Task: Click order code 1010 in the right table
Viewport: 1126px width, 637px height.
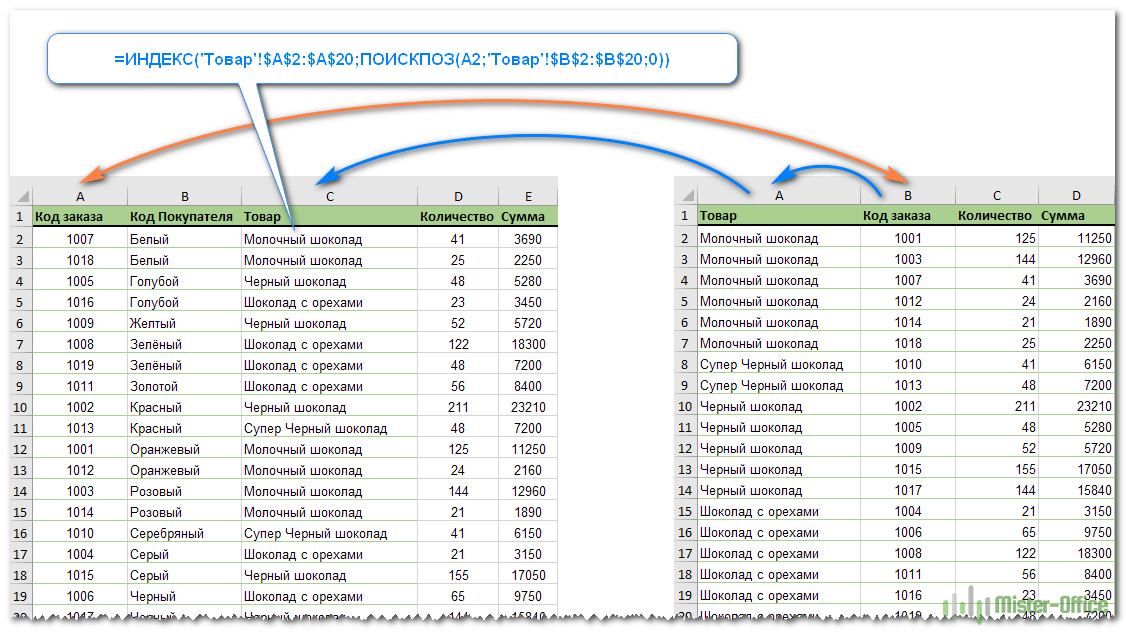Action: [908, 365]
